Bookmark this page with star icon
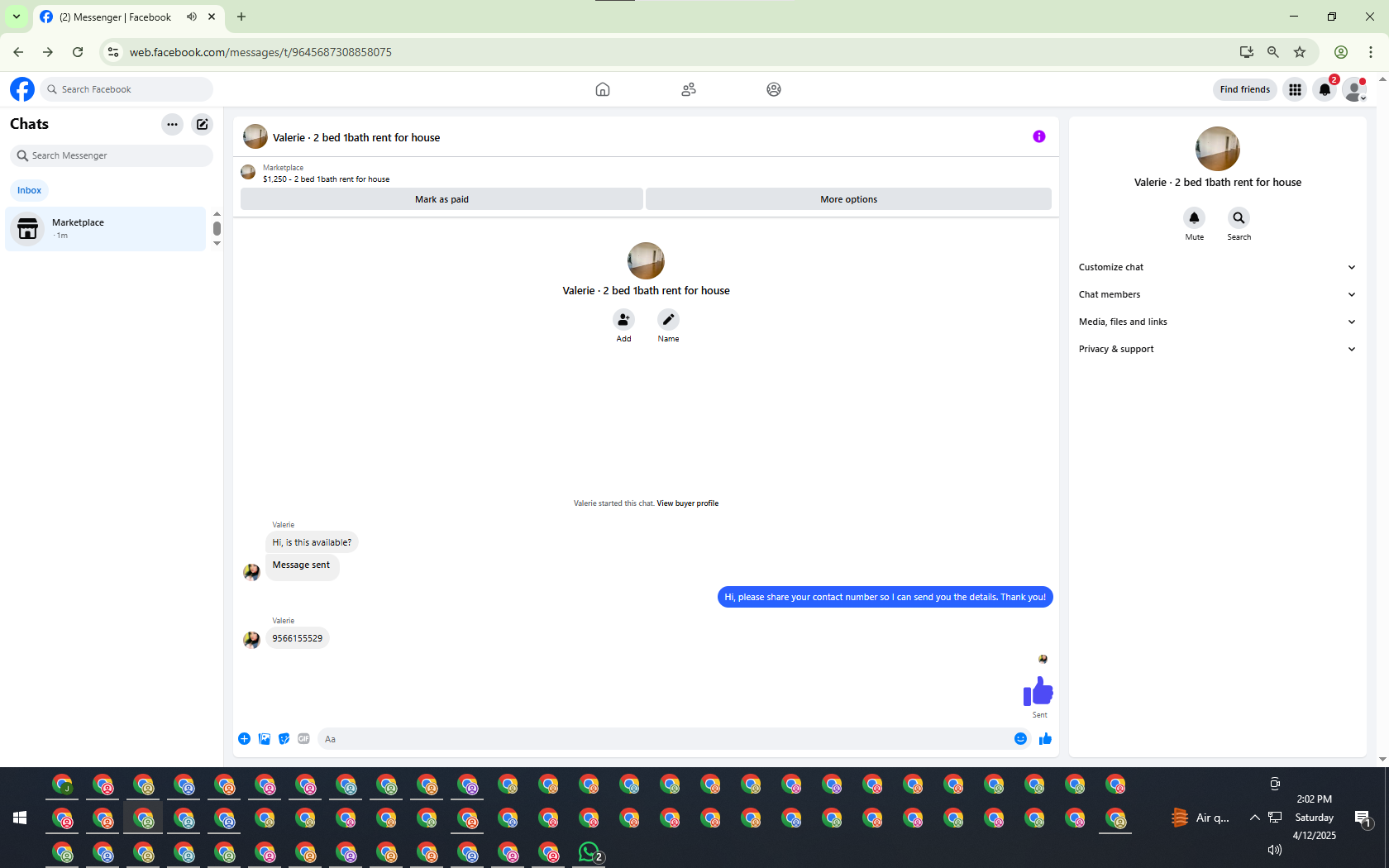The height and width of the screenshot is (868, 1389). tap(1301, 52)
